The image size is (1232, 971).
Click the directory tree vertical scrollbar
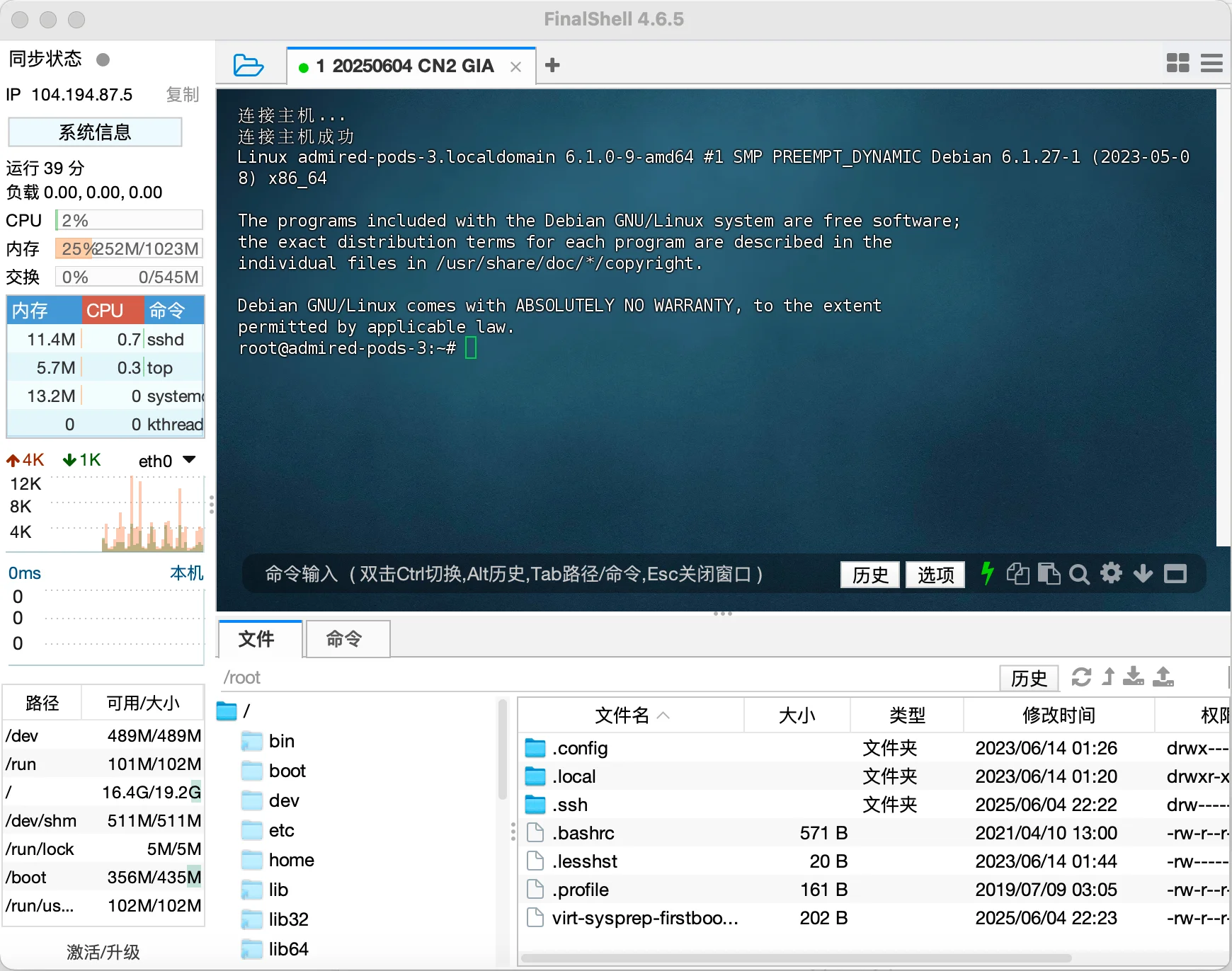coord(503,749)
